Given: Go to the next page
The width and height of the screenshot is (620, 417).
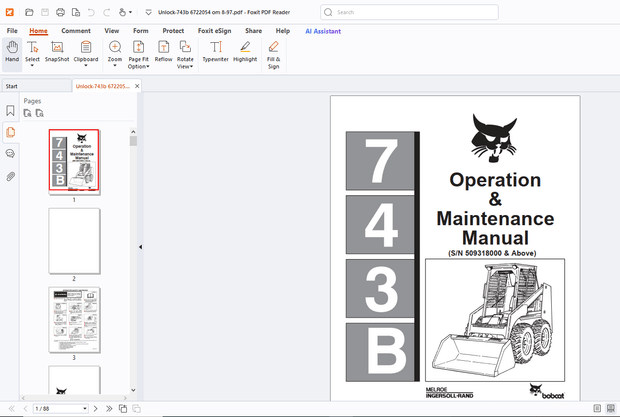Looking at the screenshot, I should [95, 409].
